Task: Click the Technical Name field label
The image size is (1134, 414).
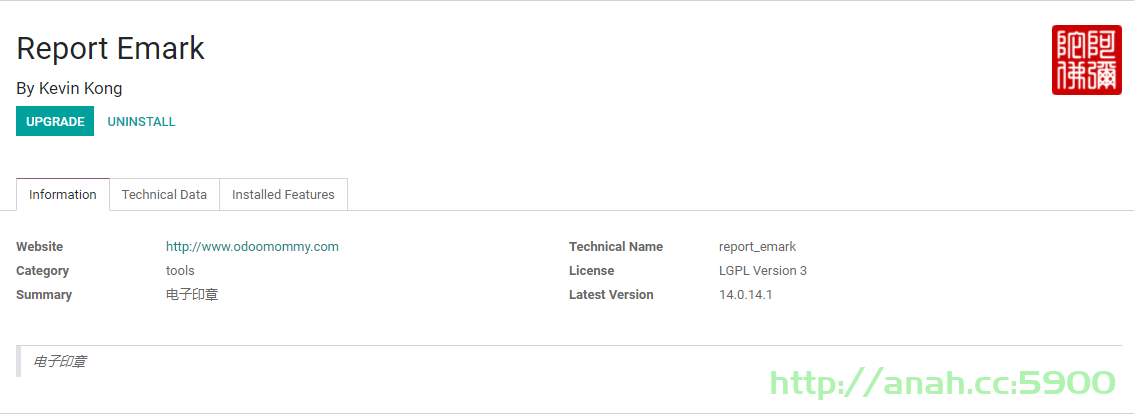Action: 616,247
